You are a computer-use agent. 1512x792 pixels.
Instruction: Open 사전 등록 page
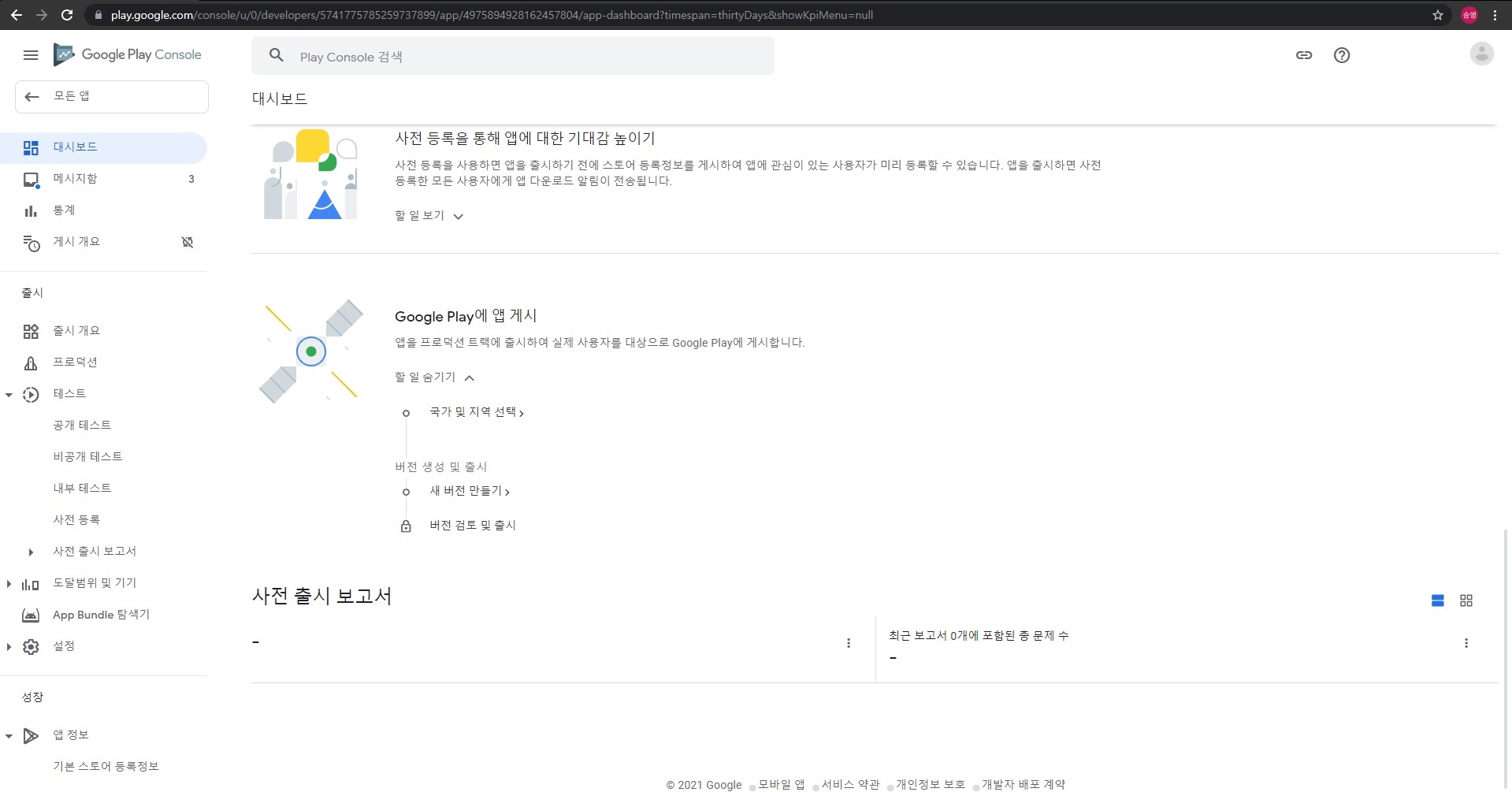[x=76, y=520]
